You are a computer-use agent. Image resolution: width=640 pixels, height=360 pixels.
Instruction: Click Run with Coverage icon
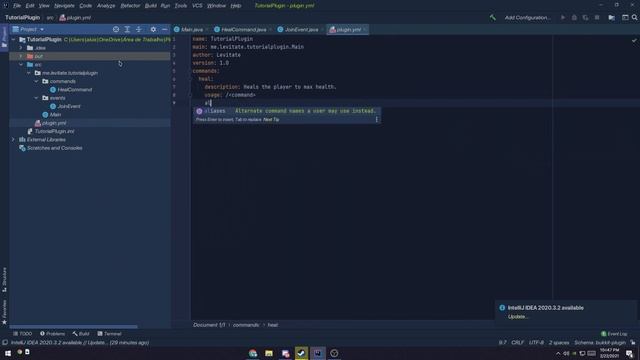pos(586,18)
